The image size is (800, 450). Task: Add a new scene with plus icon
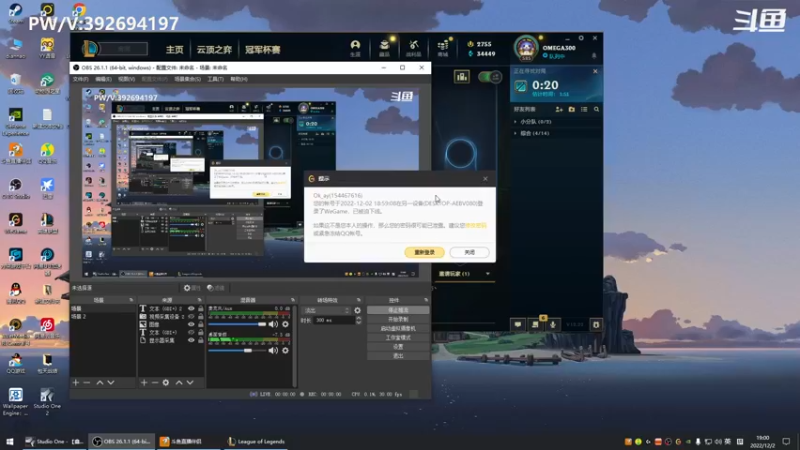point(76,383)
